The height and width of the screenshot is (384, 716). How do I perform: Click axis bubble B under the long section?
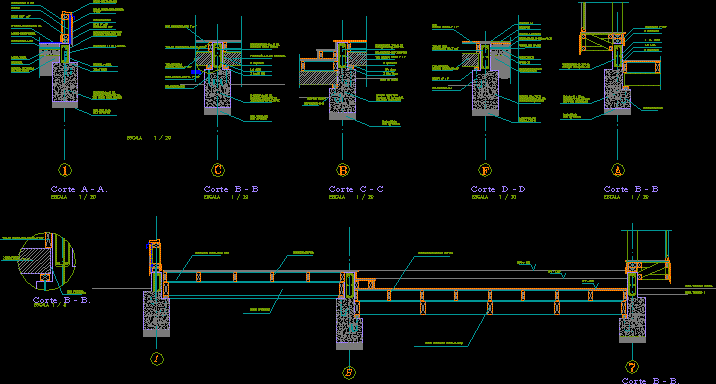349,373
